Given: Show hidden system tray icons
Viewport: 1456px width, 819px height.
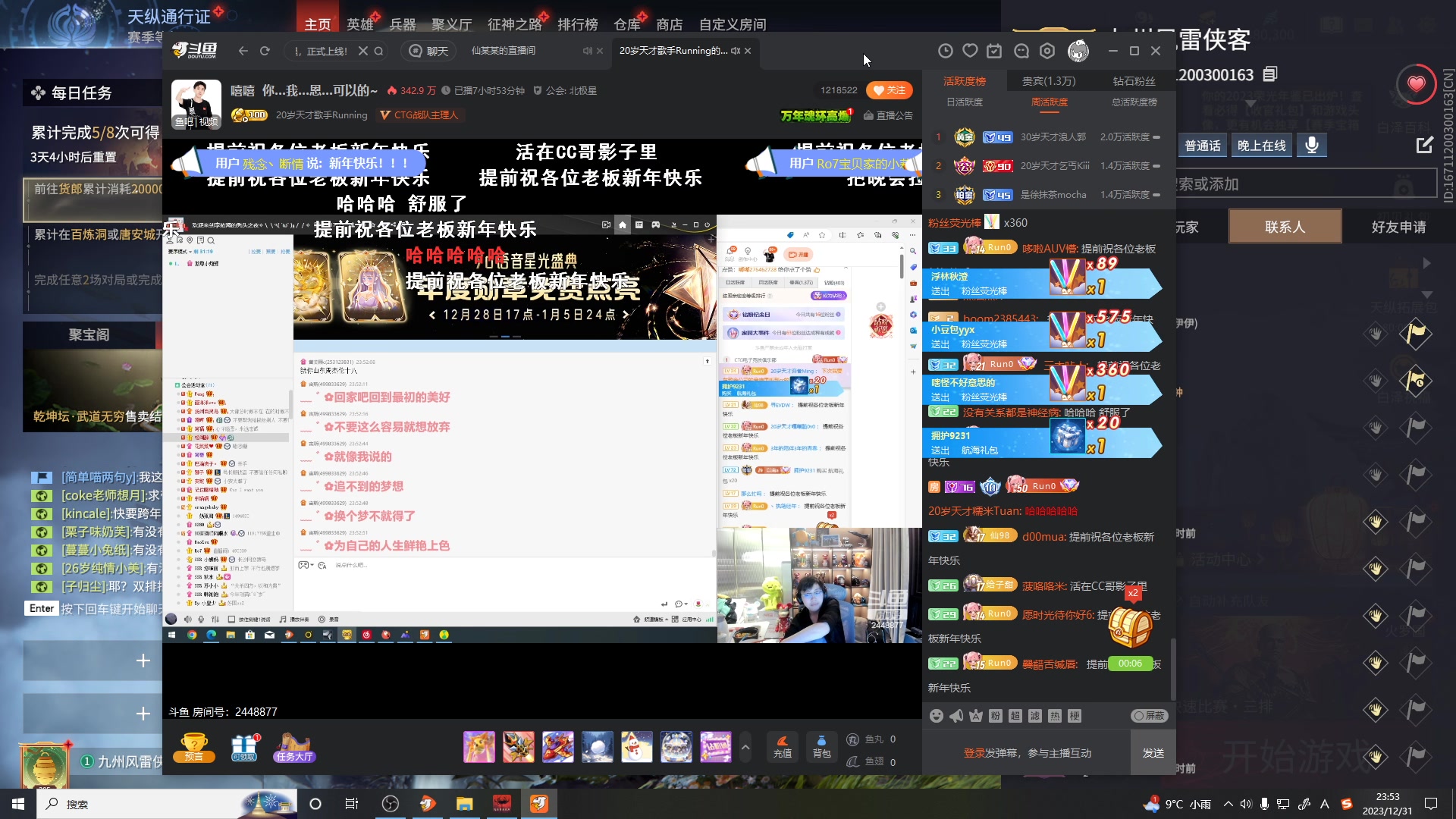Looking at the screenshot, I should (1228, 804).
